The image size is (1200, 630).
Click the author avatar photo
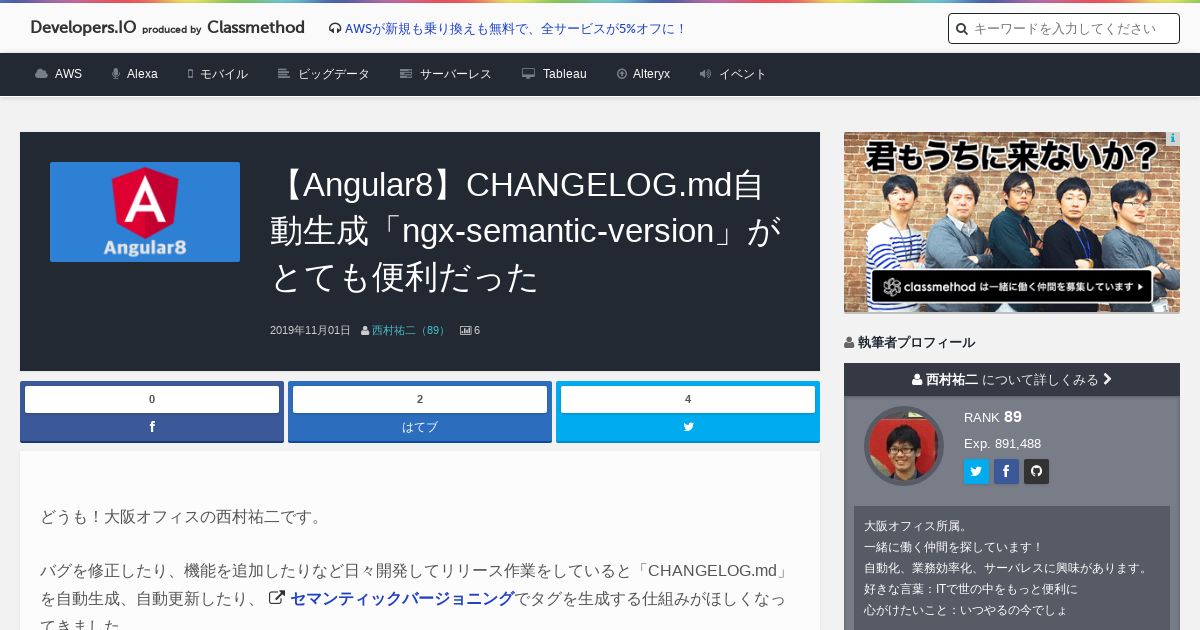tap(904, 446)
